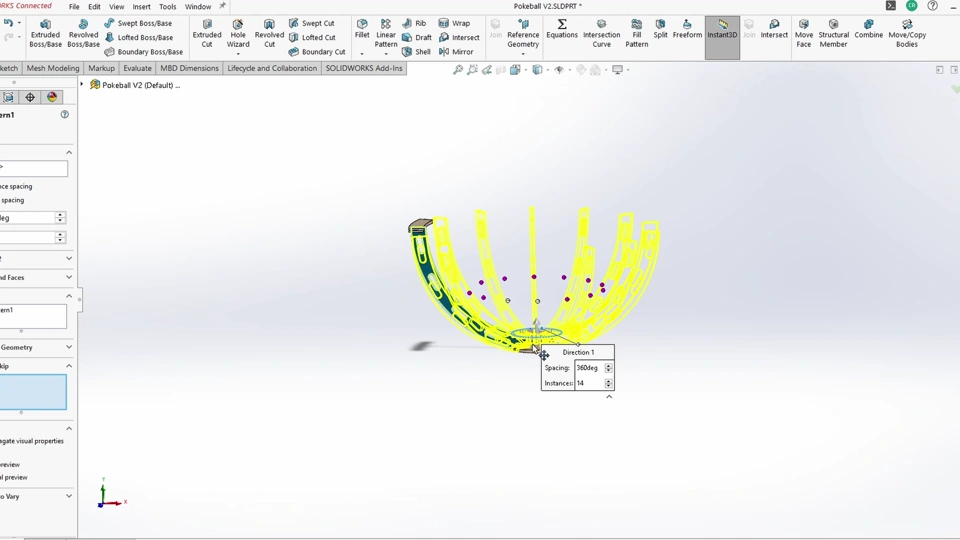The width and height of the screenshot is (960, 540).
Task: Click the appearance color-ball panel tab
Action: (x=52, y=97)
